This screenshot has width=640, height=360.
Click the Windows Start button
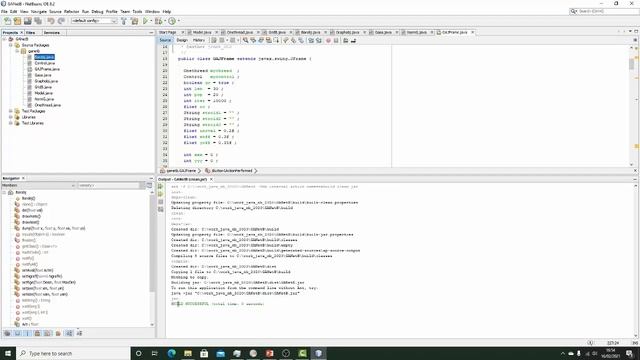click(x=8, y=353)
